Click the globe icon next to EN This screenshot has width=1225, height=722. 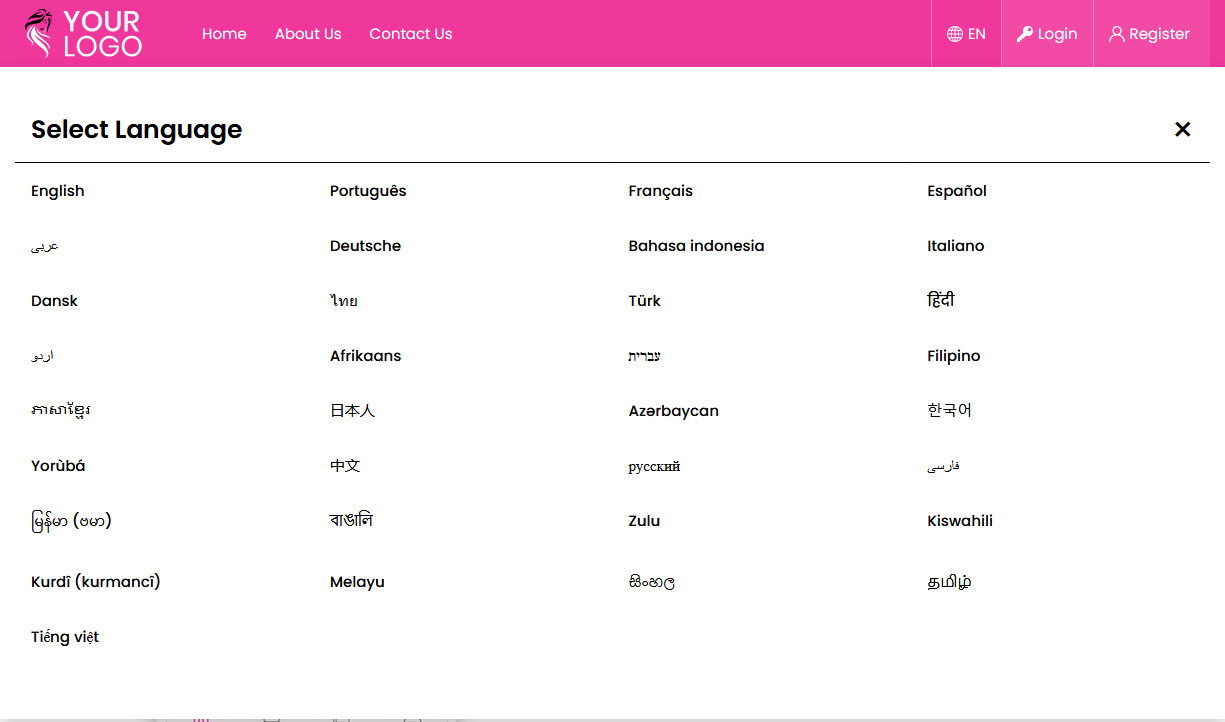[955, 34]
